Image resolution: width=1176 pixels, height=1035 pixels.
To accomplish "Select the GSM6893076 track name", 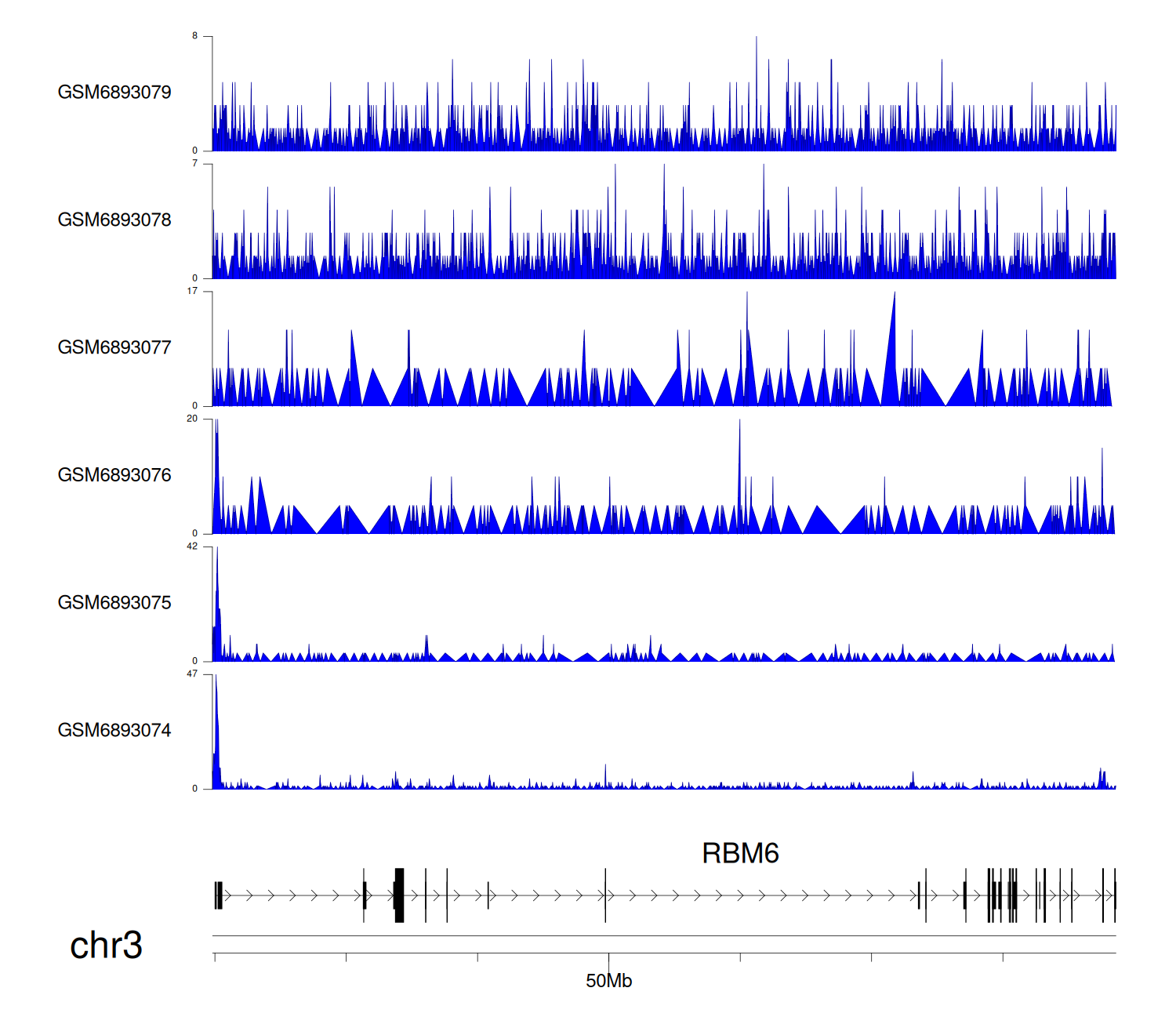I will coord(114,475).
